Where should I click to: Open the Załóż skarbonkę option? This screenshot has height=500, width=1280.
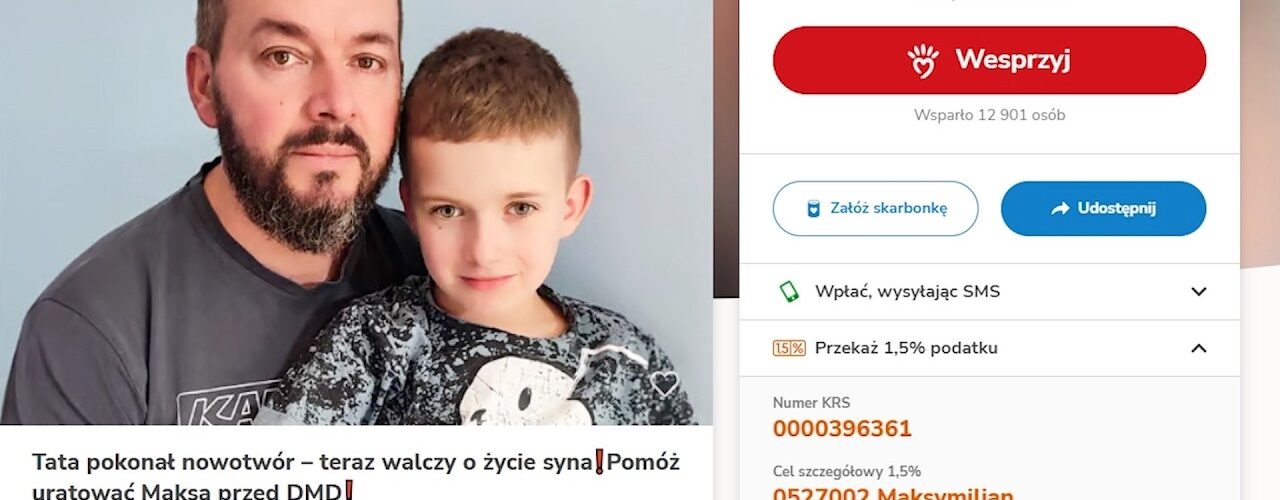point(875,208)
